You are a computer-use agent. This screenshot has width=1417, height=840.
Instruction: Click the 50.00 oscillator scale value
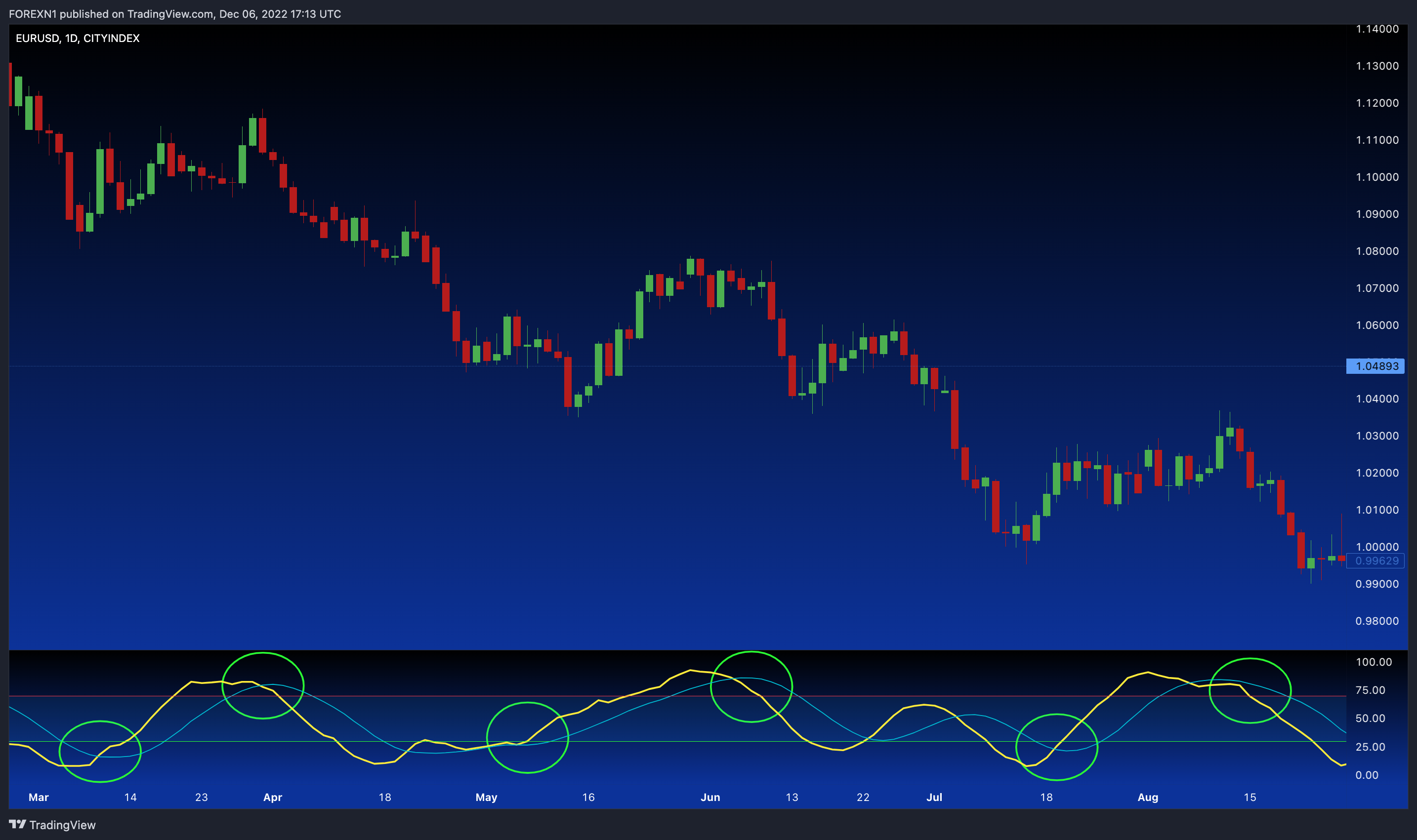click(1370, 719)
